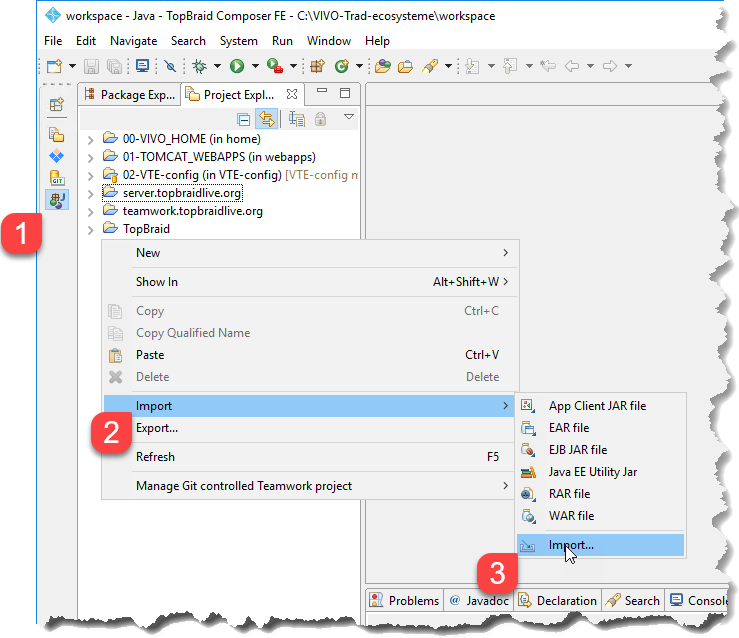The height and width of the screenshot is (638, 739).
Task: Expand the 01-TOMCAT_WEBAPPS project
Action: (90, 158)
